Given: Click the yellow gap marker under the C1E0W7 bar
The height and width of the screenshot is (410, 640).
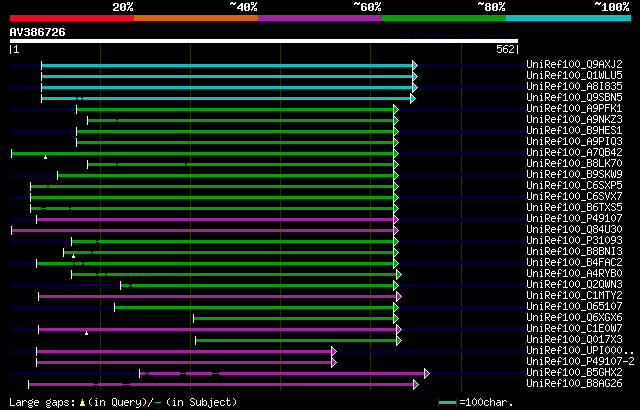Looking at the screenshot, I should [87, 333].
